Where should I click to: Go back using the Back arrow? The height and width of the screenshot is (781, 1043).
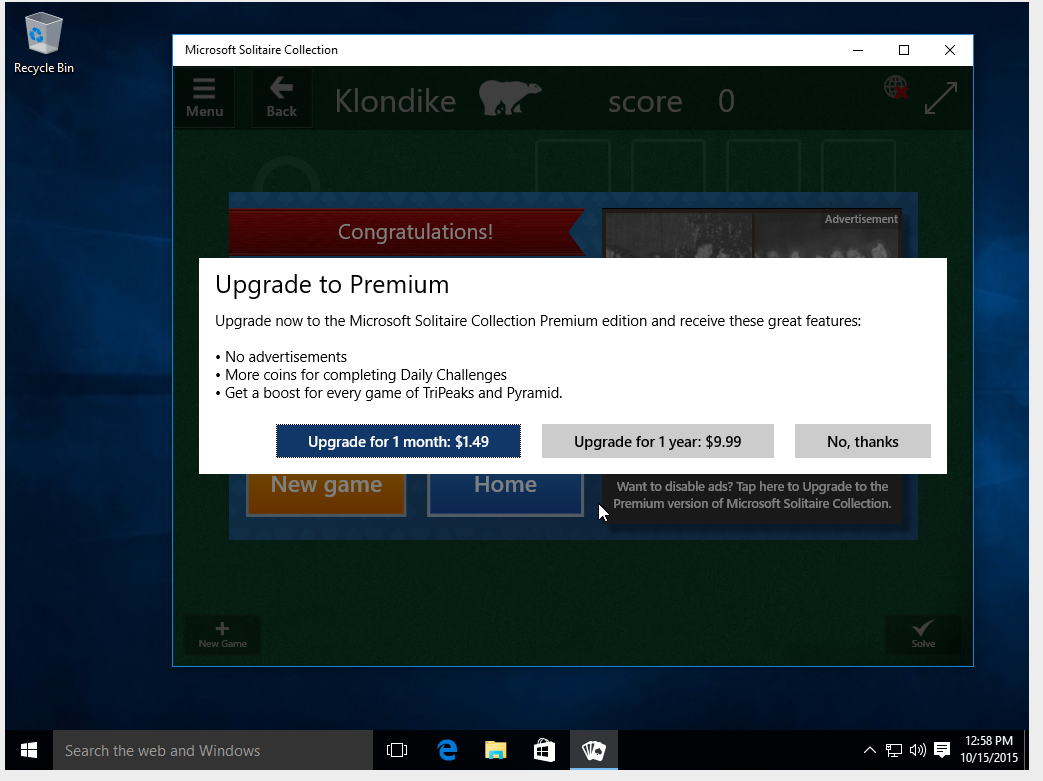(x=281, y=98)
